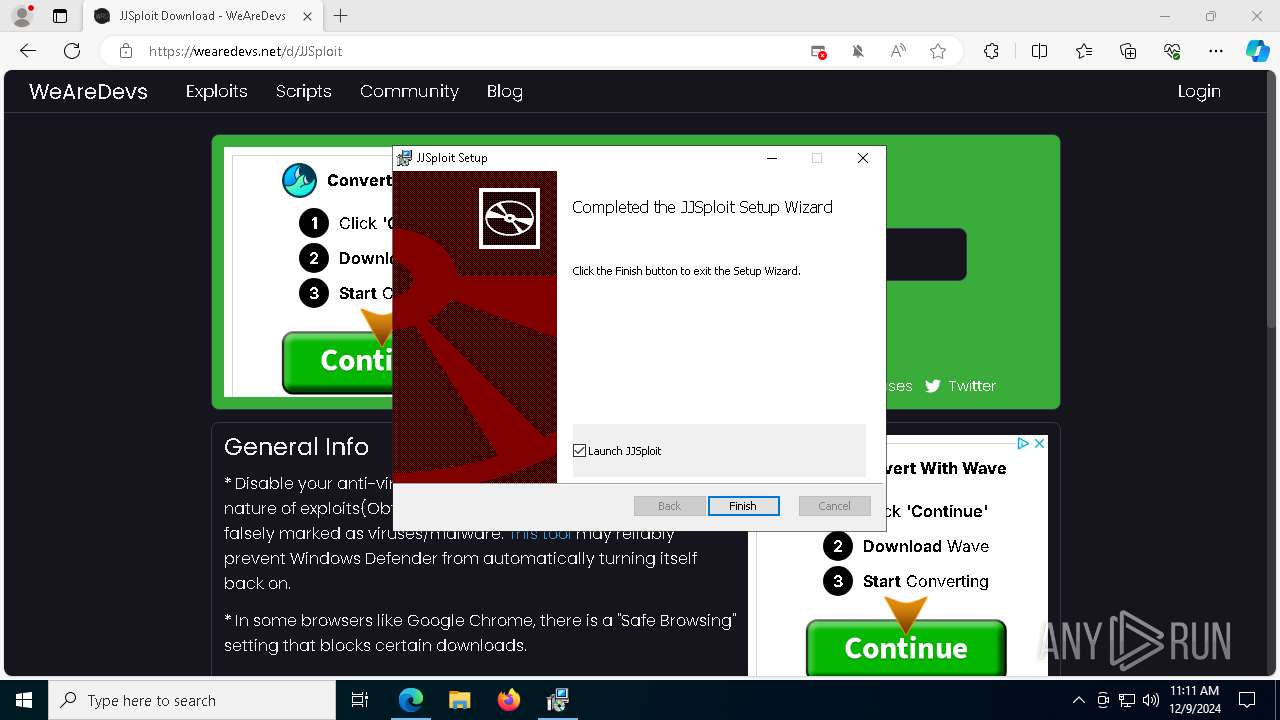Open Edge Settings and more menu
This screenshot has height=720, width=1280.
click(x=1216, y=51)
